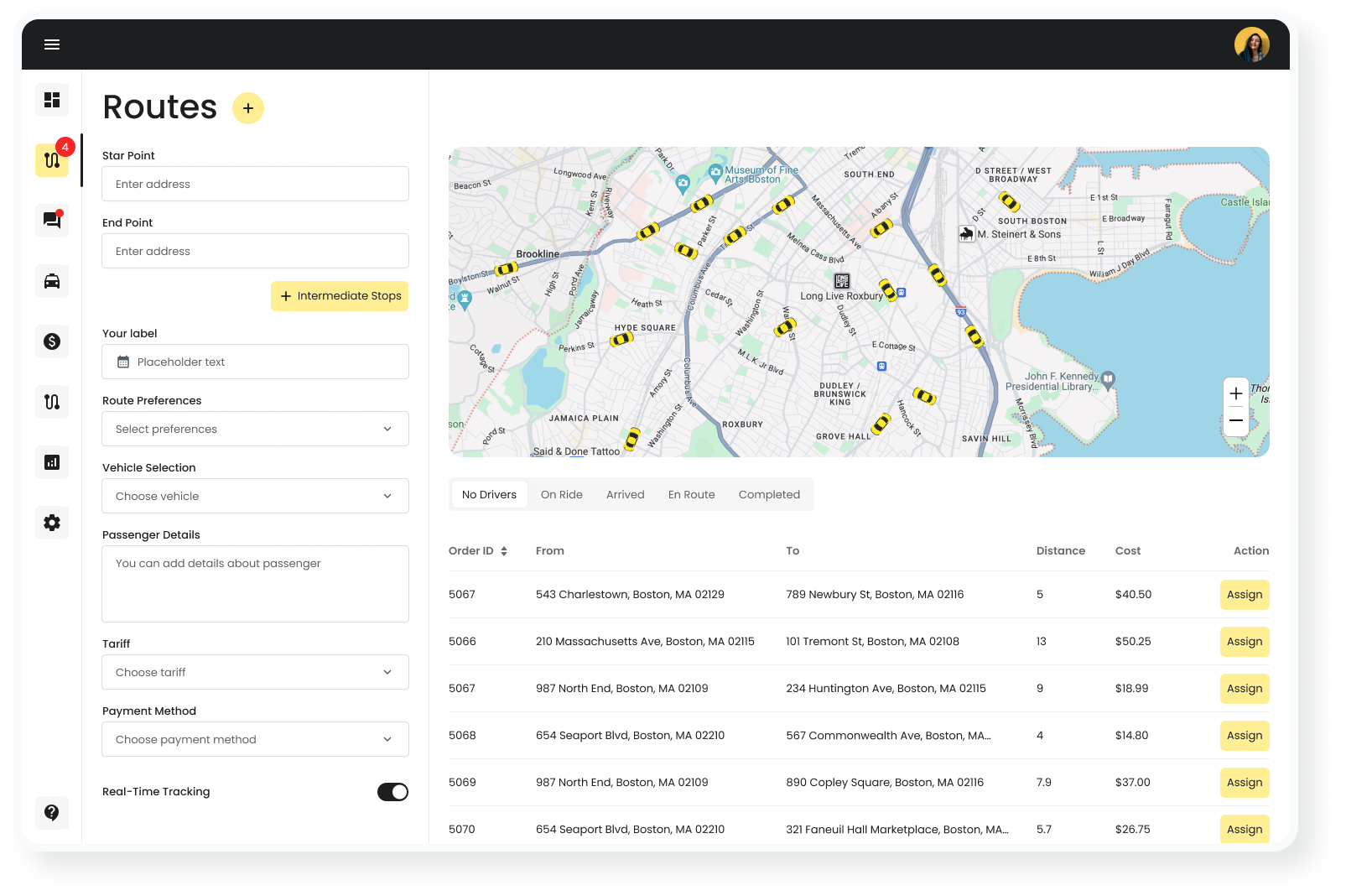Click the 'Distance' column header

pos(1061,551)
